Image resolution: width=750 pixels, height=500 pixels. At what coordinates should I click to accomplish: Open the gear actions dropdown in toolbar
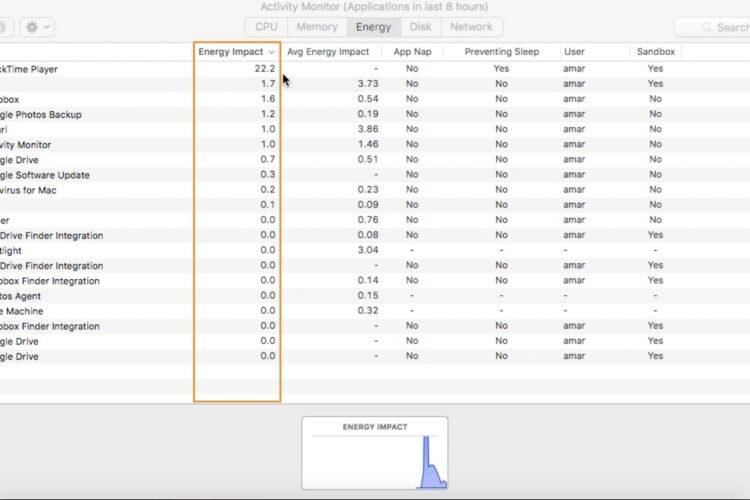(37, 27)
